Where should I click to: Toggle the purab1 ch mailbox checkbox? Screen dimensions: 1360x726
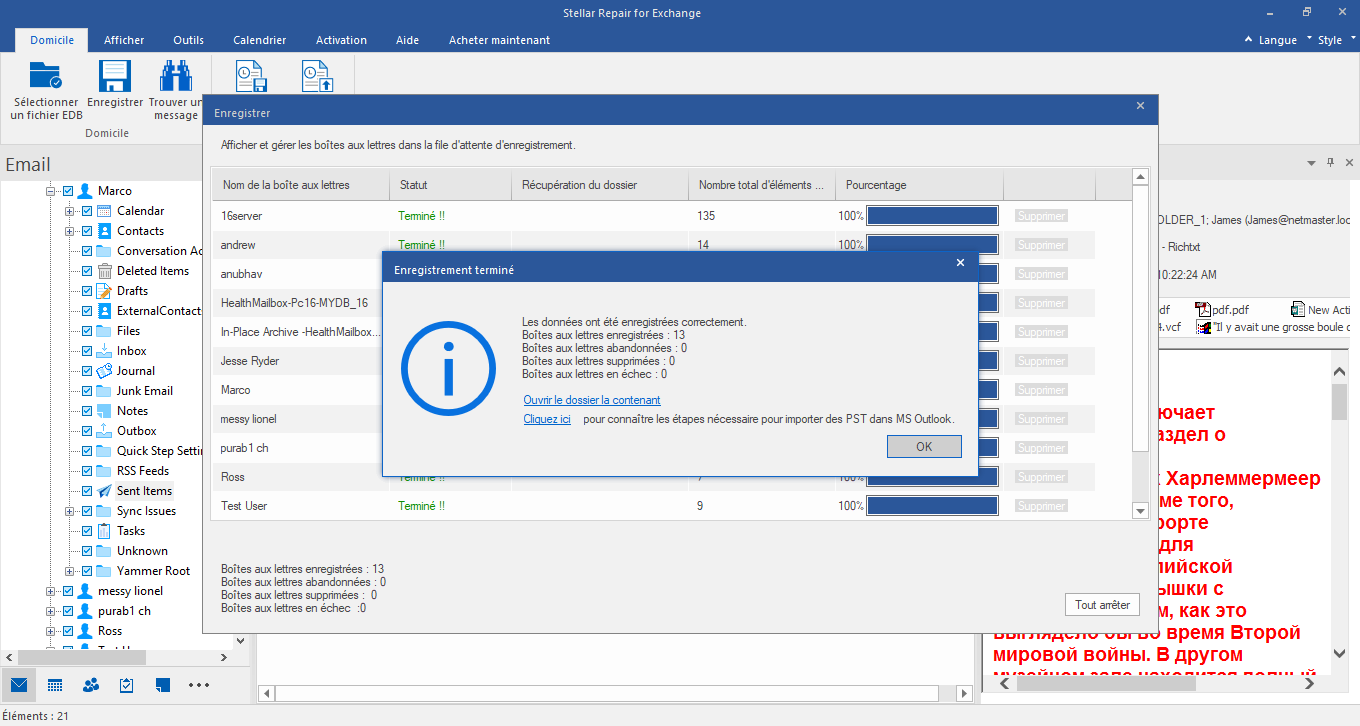pos(68,611)
